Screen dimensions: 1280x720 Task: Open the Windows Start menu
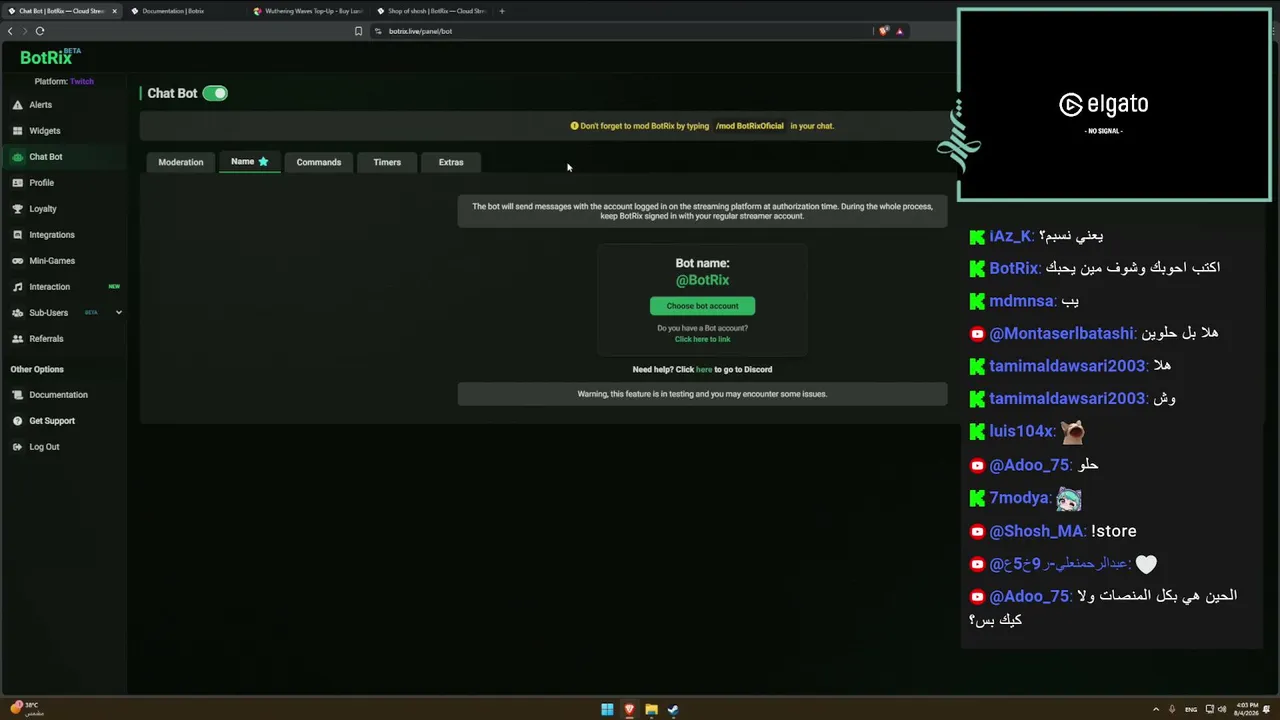pyautogui.click(x=607, y=710)
